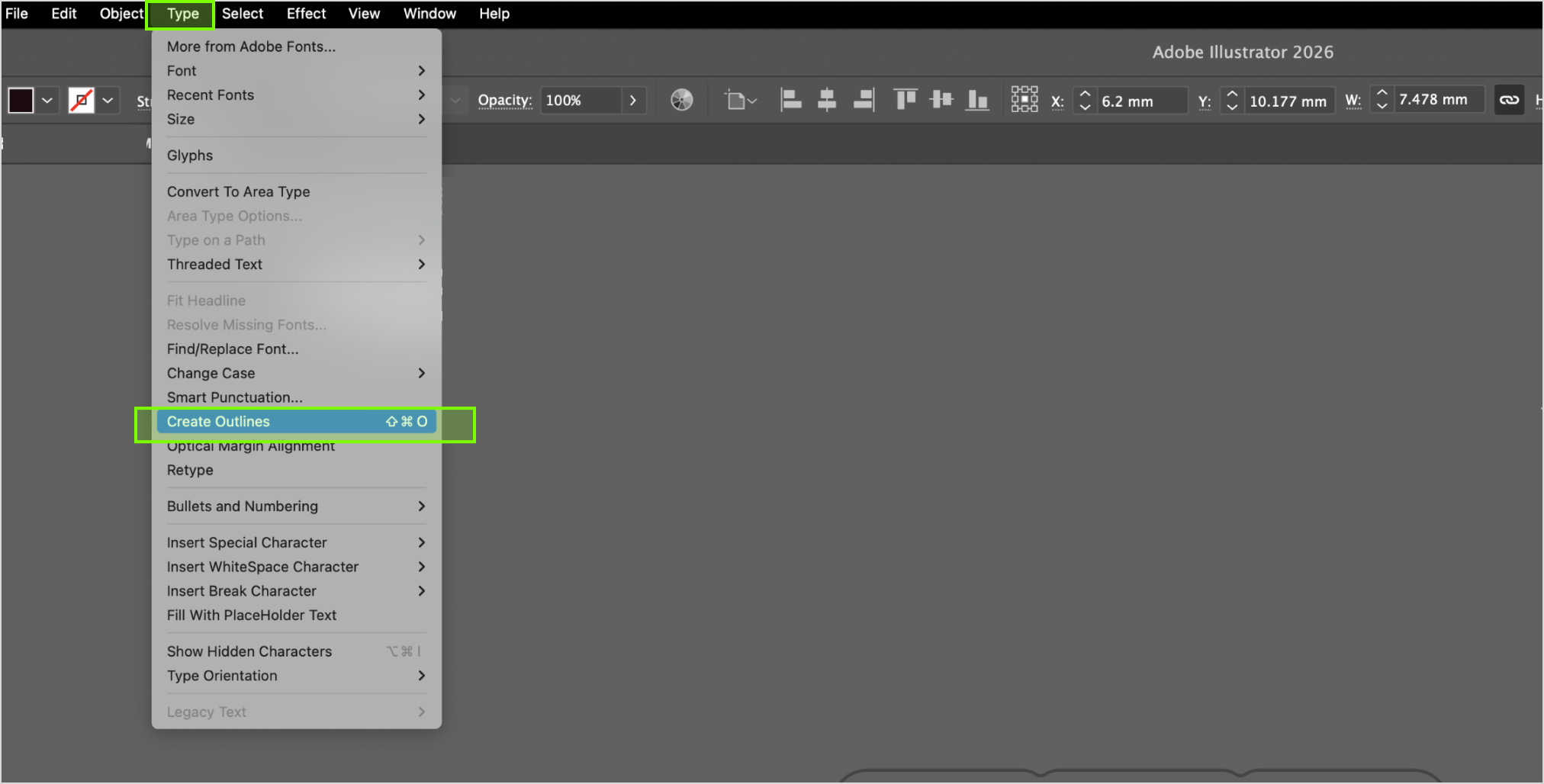Click the vertical align center icon

click(941, 100)
